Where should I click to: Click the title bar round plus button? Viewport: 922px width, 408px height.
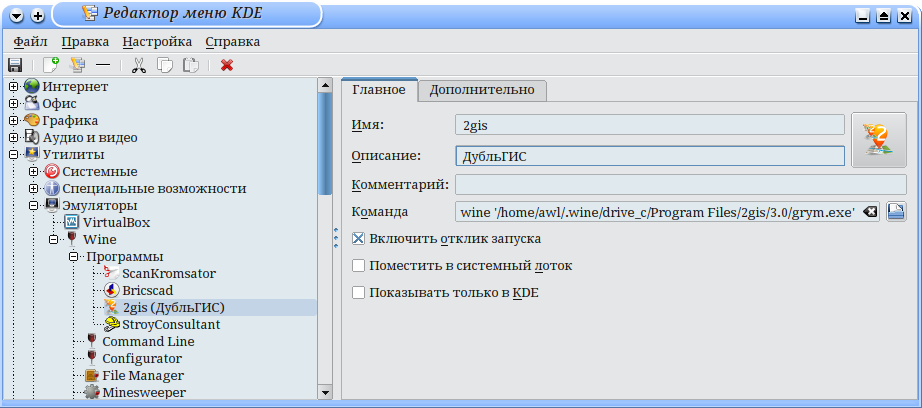point(38,16)
